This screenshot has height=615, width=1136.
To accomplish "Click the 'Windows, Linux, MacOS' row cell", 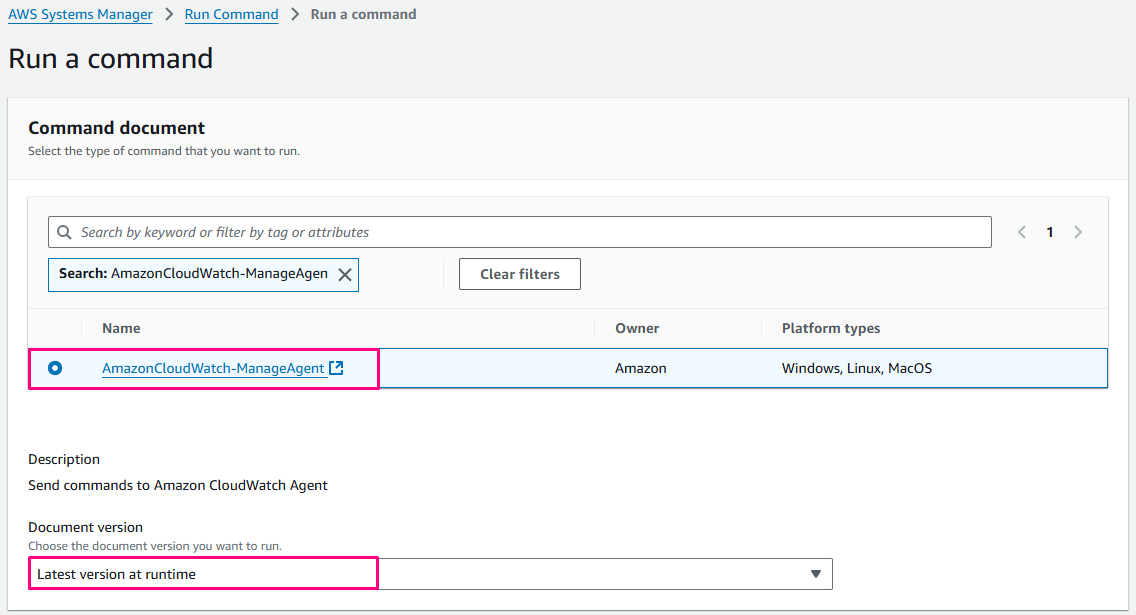I will tap(856, 368).
